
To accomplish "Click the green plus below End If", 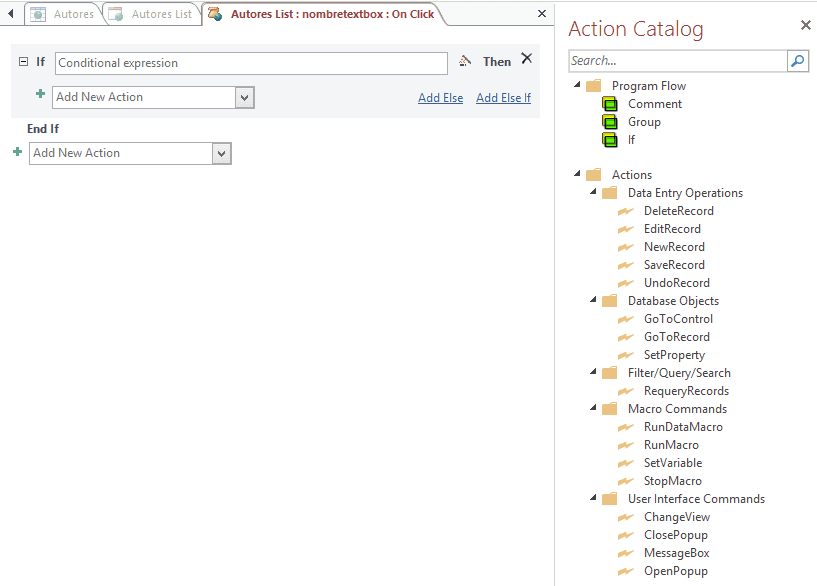I will 17,152.
